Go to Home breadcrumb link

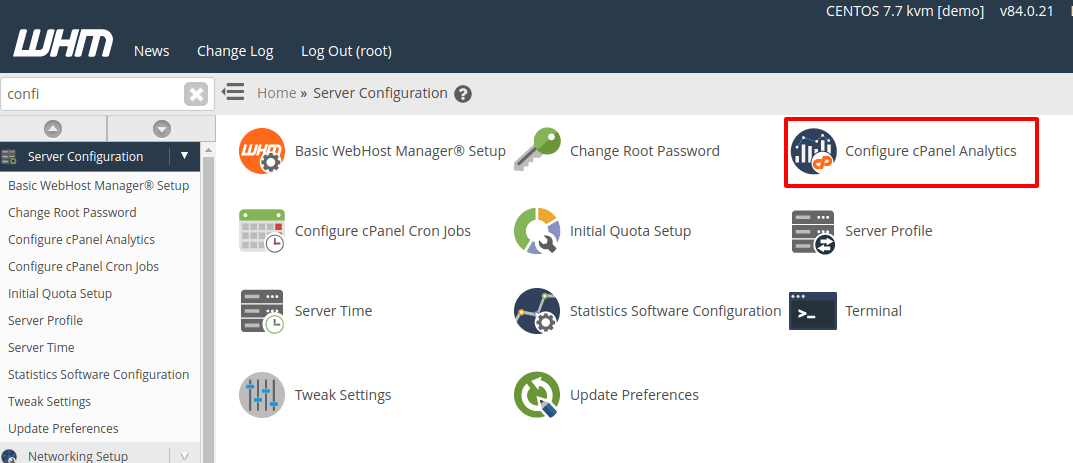coord(276,93)
